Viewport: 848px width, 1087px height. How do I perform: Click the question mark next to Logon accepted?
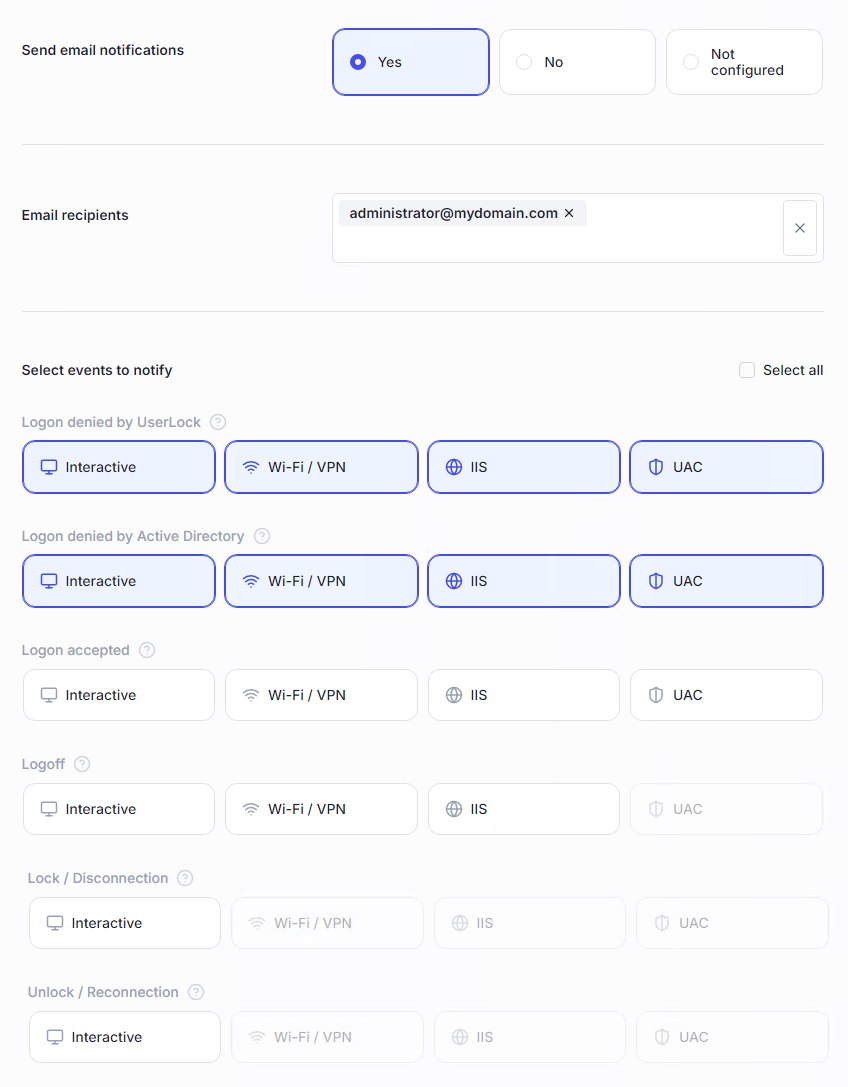(x=147, y=650)
